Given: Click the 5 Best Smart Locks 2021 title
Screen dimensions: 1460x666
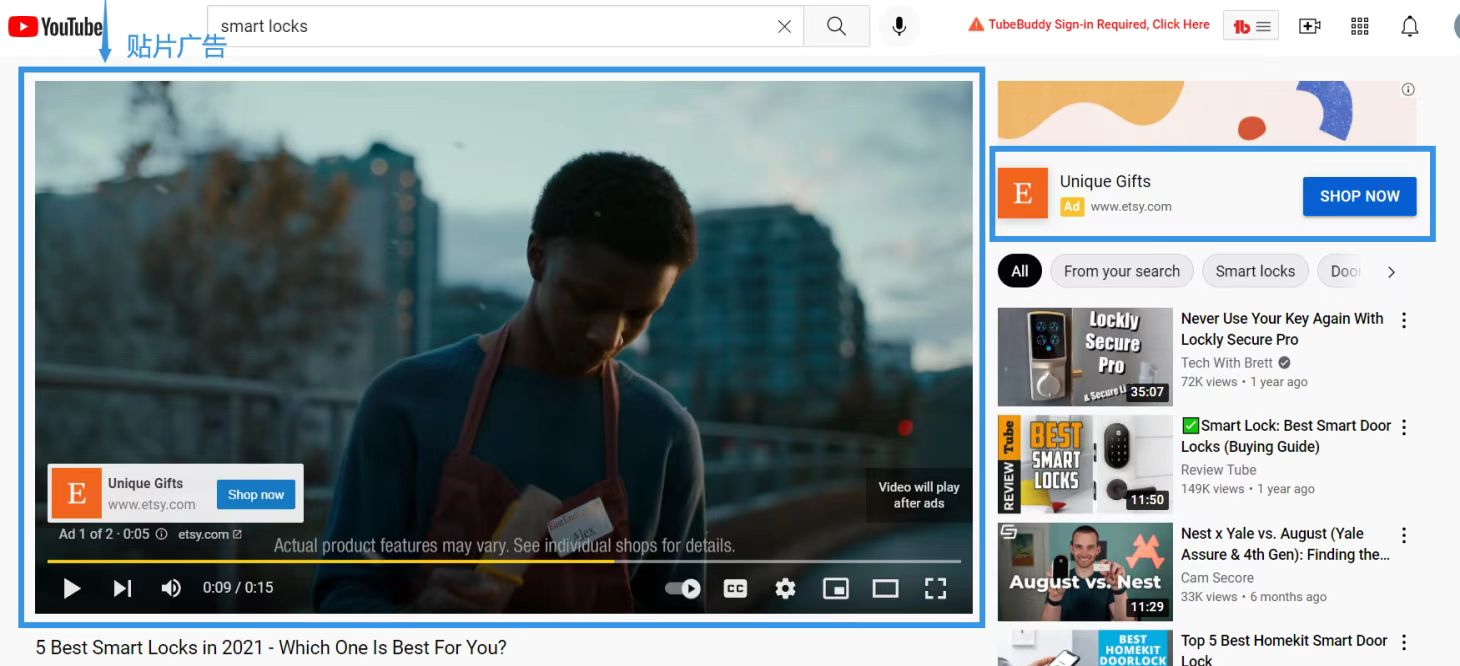Looking at the screenshot, I should click(x=271, y=647).
